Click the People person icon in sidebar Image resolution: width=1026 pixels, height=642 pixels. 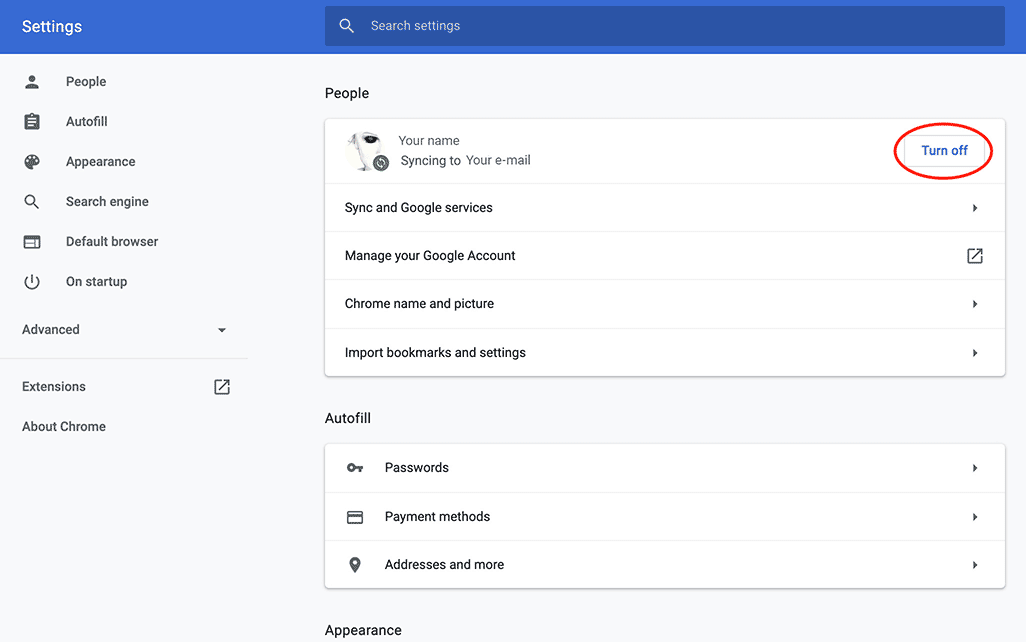pyautogui.click(x=32, y=82)
